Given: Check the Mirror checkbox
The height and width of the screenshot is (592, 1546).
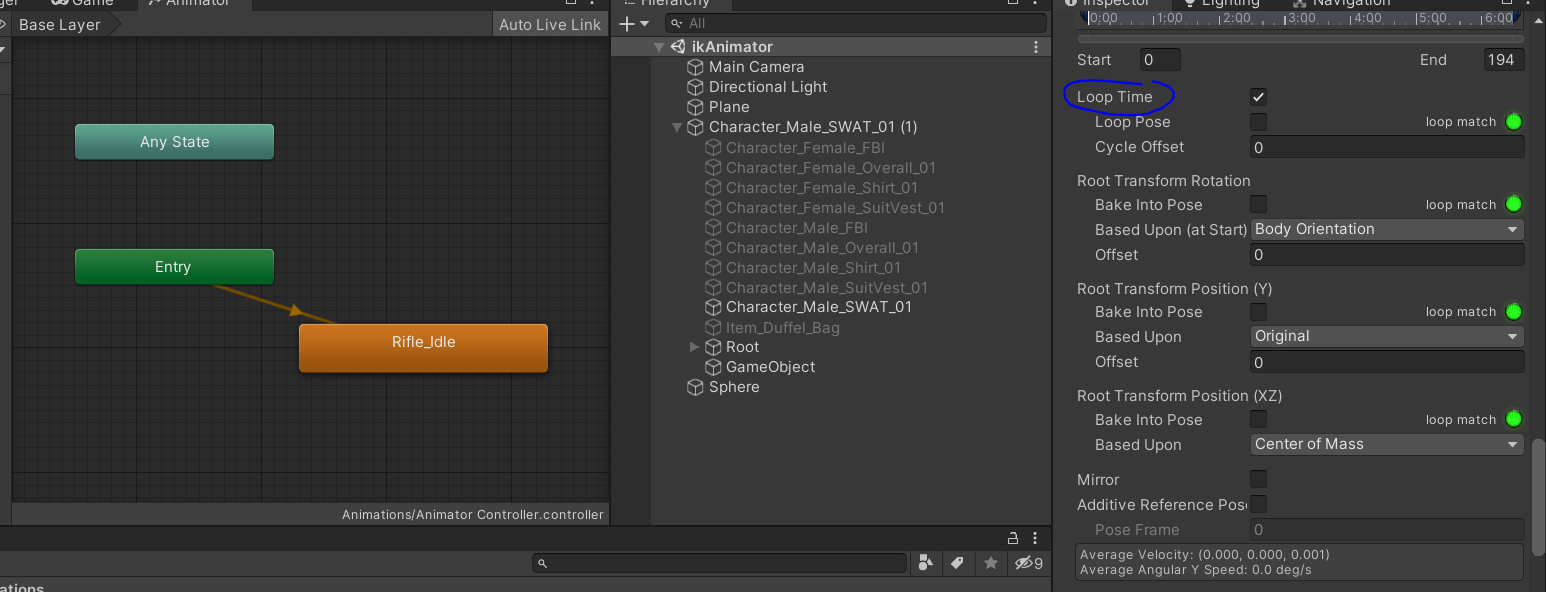Looking at the screenshot, I should [x=1258, y=479].
